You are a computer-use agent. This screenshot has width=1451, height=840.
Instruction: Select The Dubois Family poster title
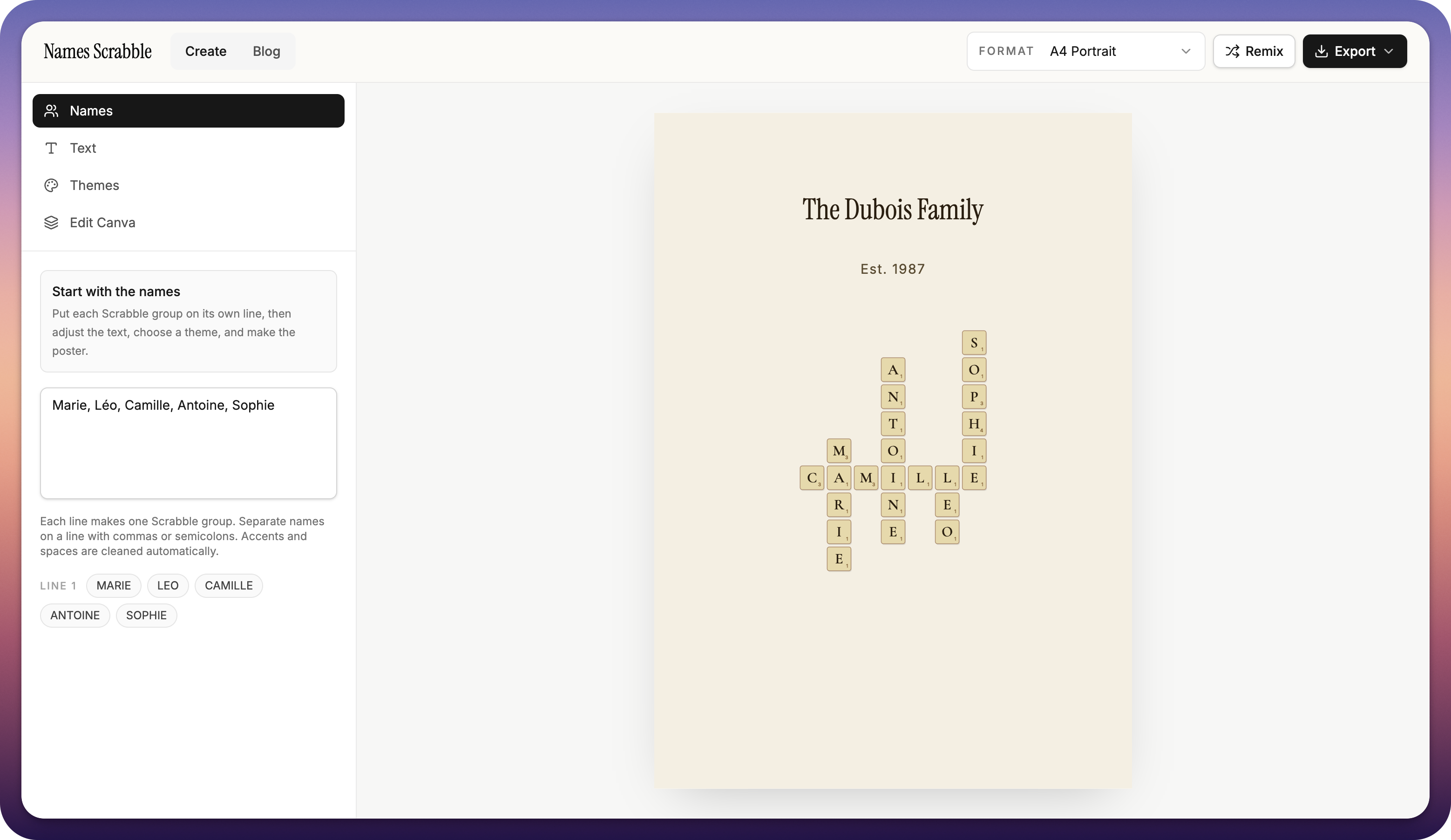(893, 210)
